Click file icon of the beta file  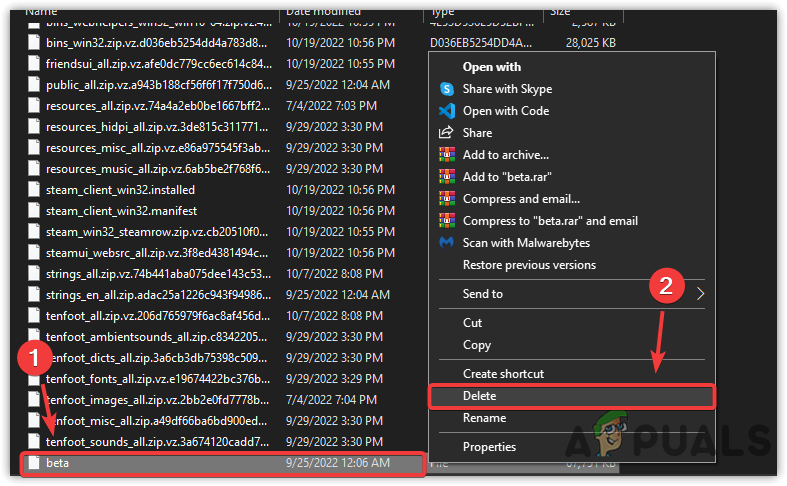[x=34, y=463]
